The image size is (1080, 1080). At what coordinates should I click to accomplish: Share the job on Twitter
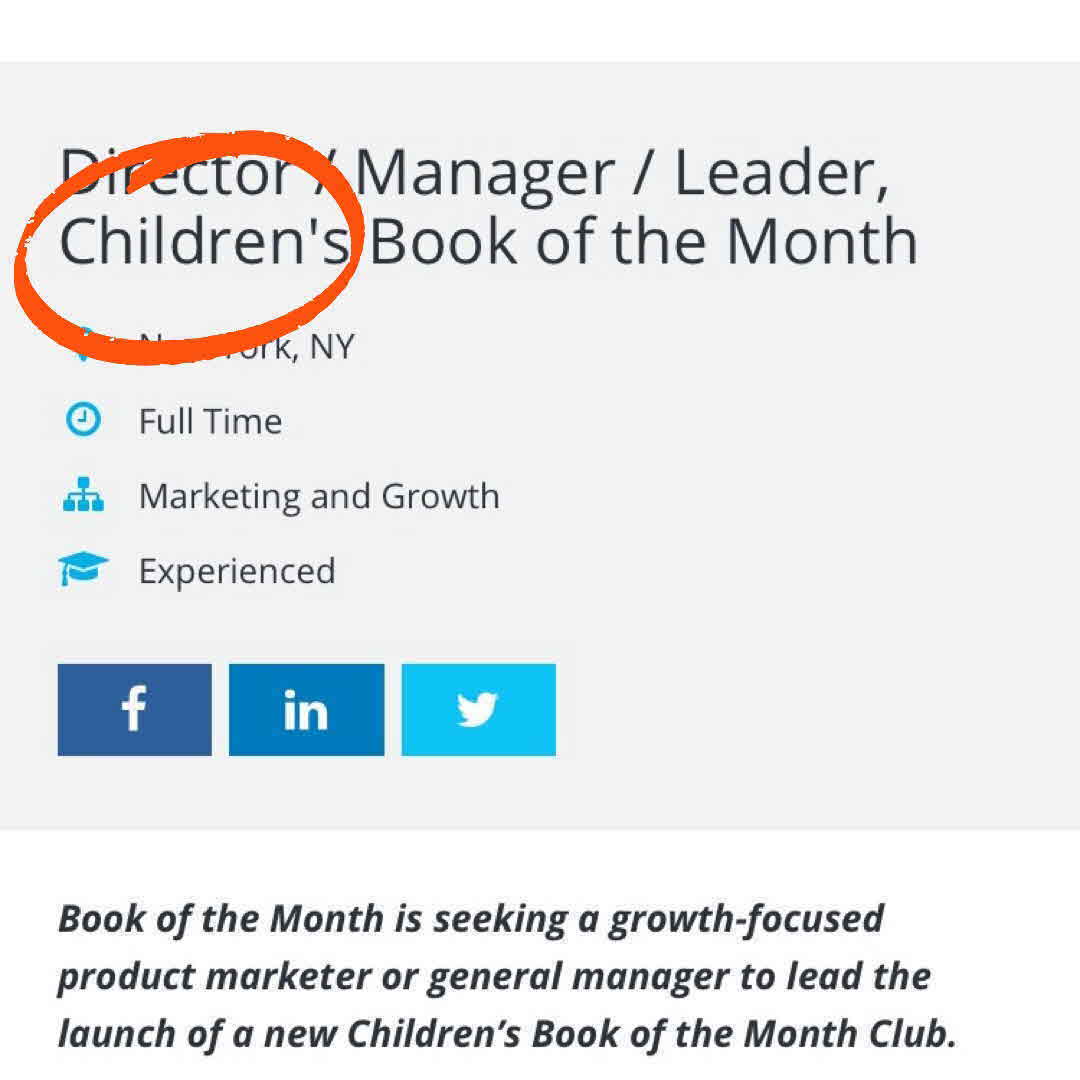click(x=478, y=709)
